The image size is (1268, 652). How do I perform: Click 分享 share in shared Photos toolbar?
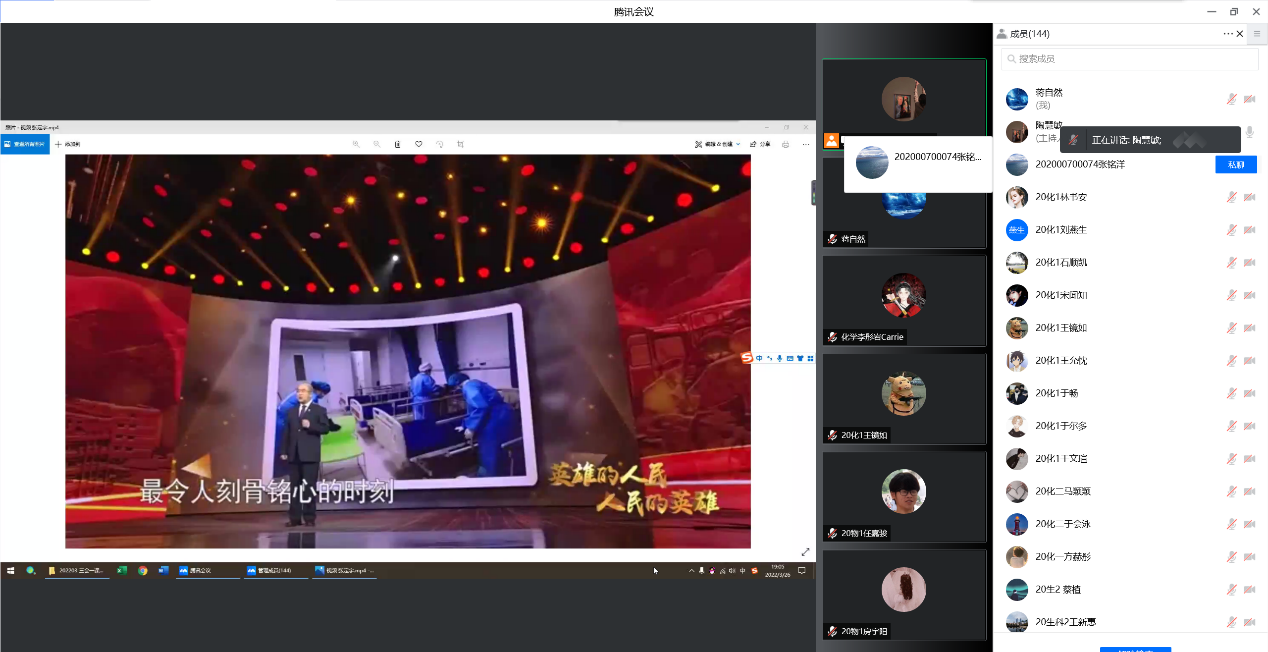tap(759, 144)
